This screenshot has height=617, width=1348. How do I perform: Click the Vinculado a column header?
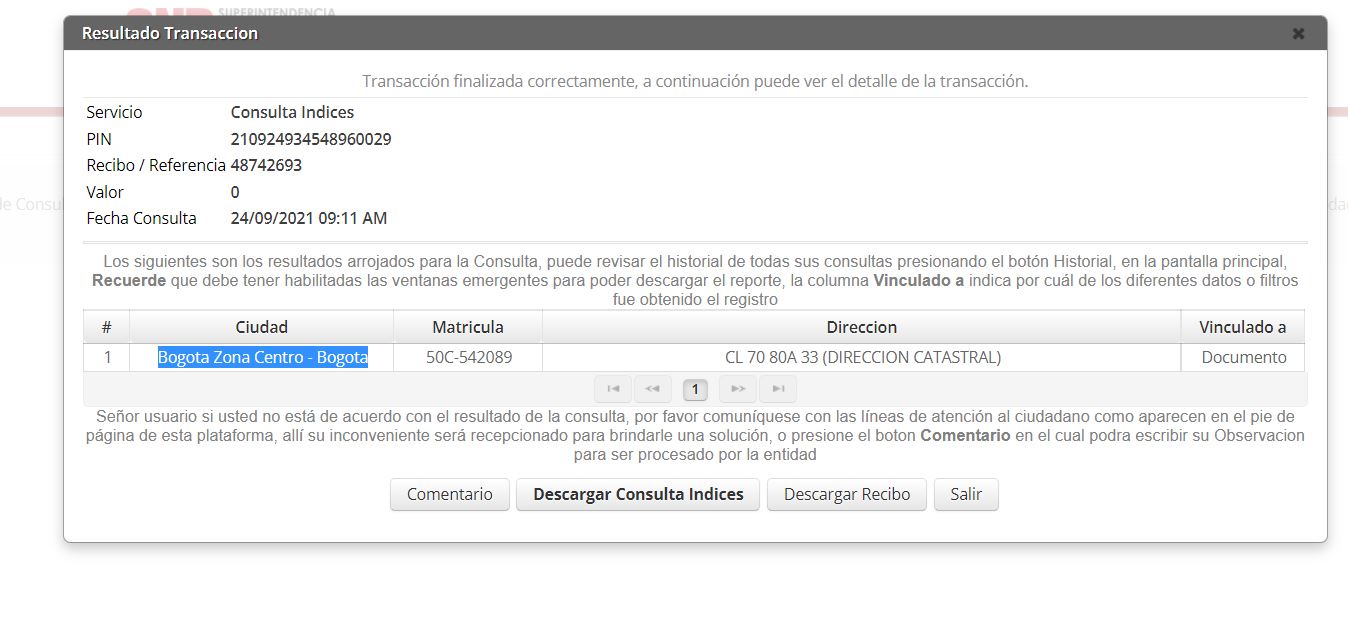pos(1242,327)
